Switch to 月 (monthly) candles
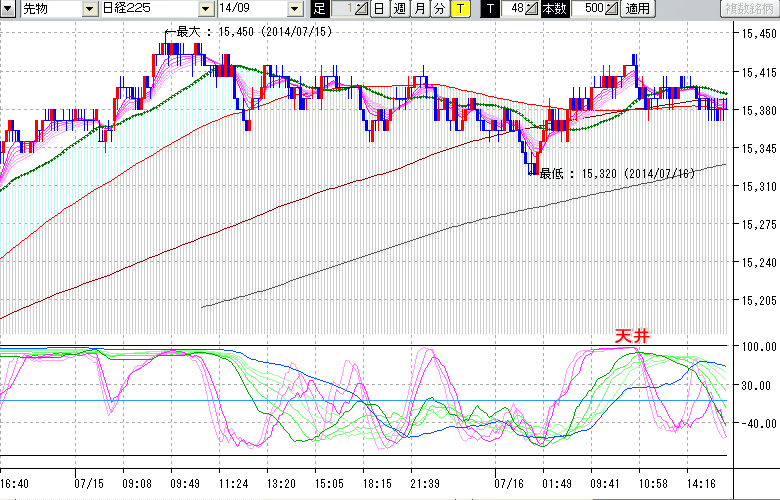Screen dimensions: 780x500 419,9
